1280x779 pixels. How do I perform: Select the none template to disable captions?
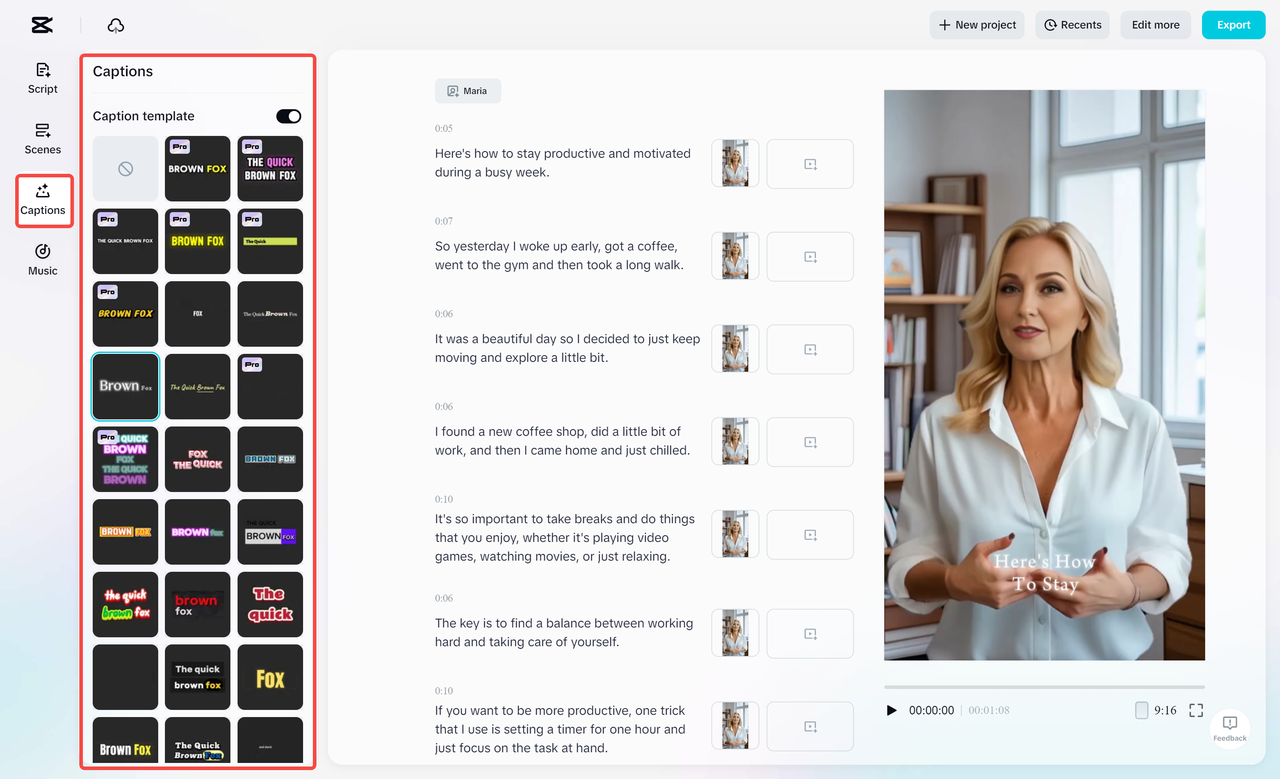pyautogui.click(x=124, y=168)
